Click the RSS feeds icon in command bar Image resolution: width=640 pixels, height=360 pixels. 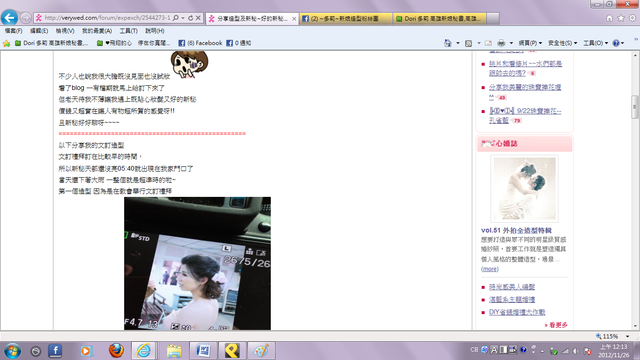click(x=469, y=43)
